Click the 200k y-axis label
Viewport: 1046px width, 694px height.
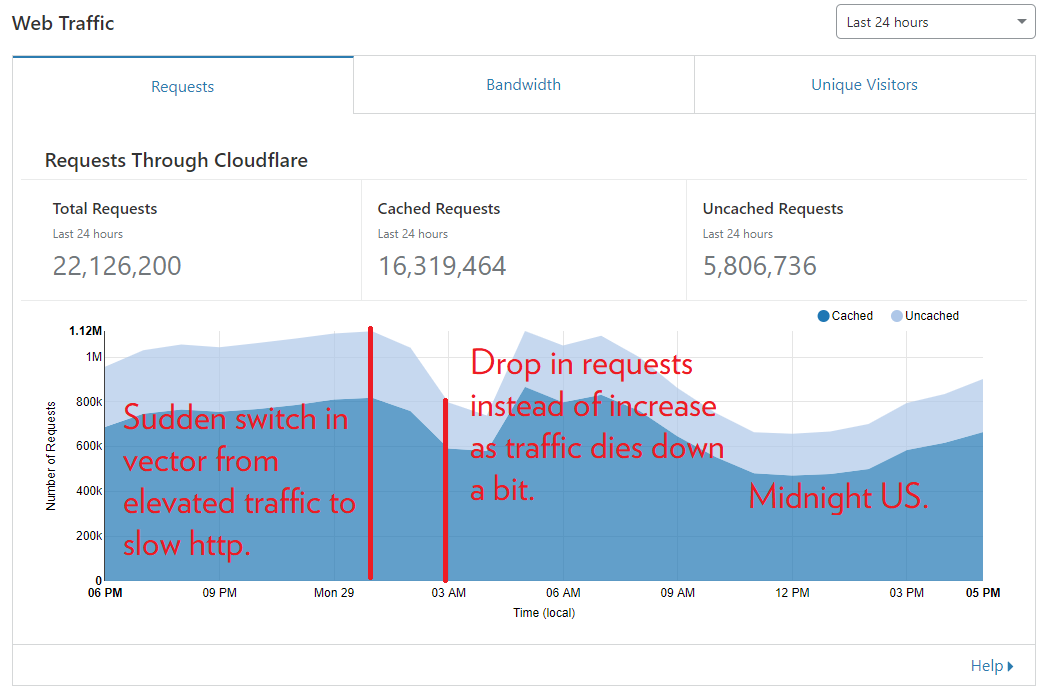tap(89, 535)
